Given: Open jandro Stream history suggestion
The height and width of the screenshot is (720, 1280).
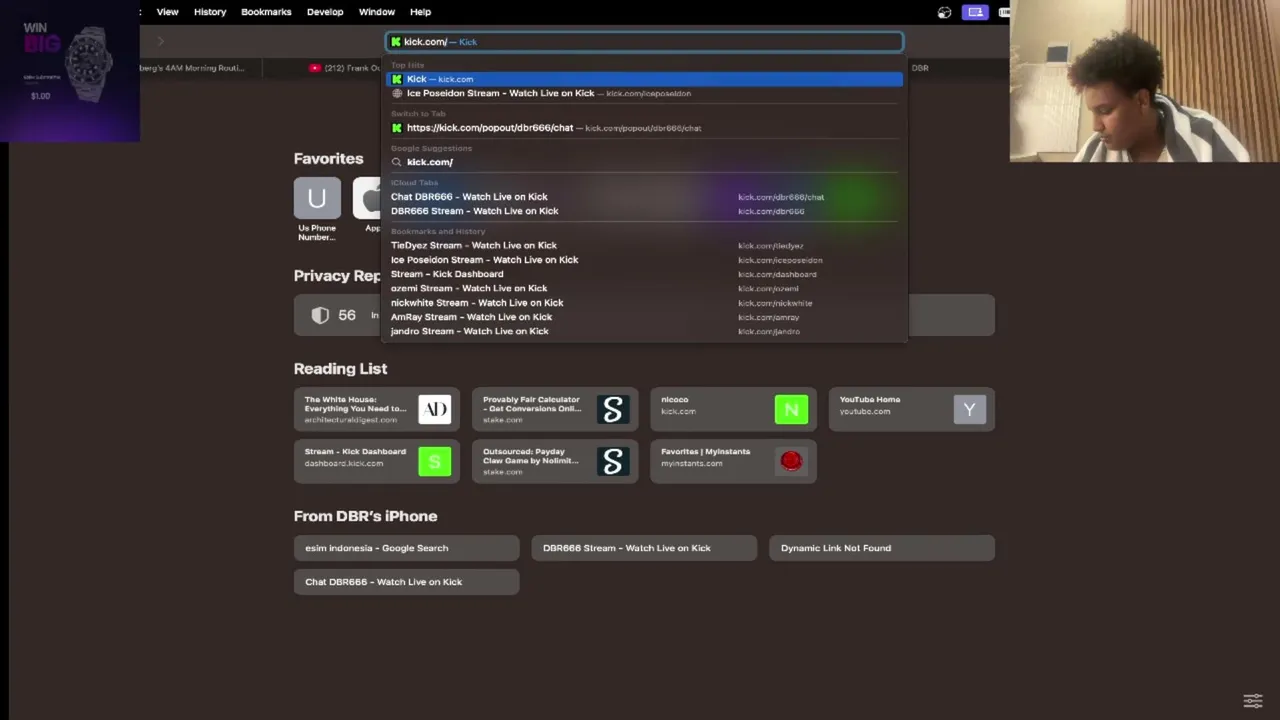Looking at the screenshot, I should click(645, 331).
